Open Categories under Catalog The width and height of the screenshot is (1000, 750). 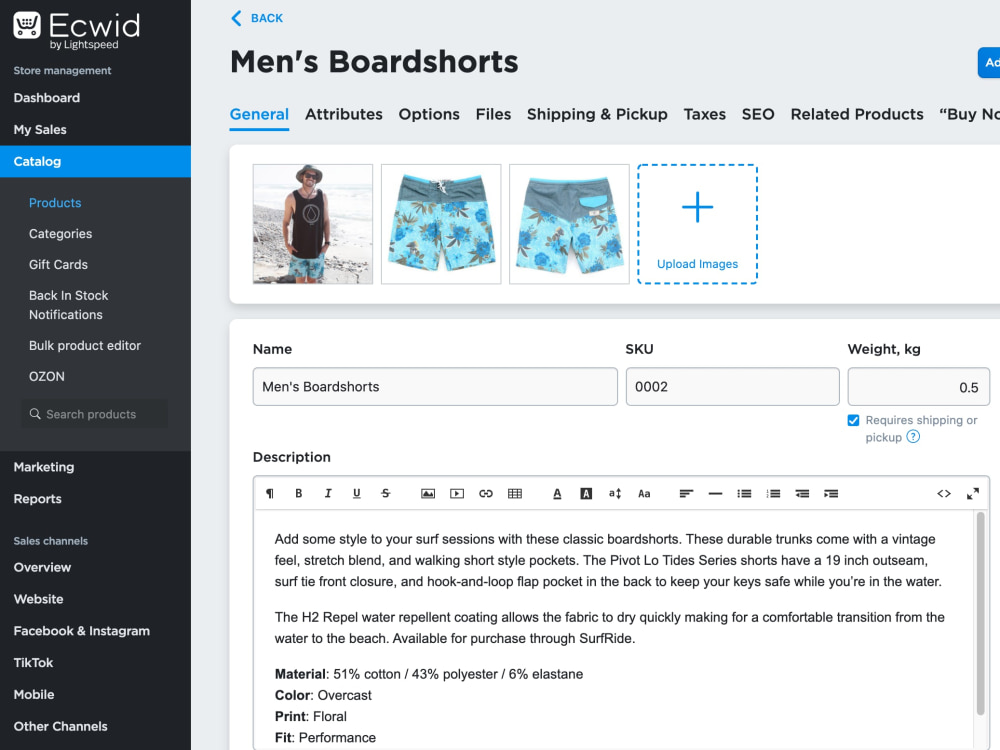click(61, 233)
